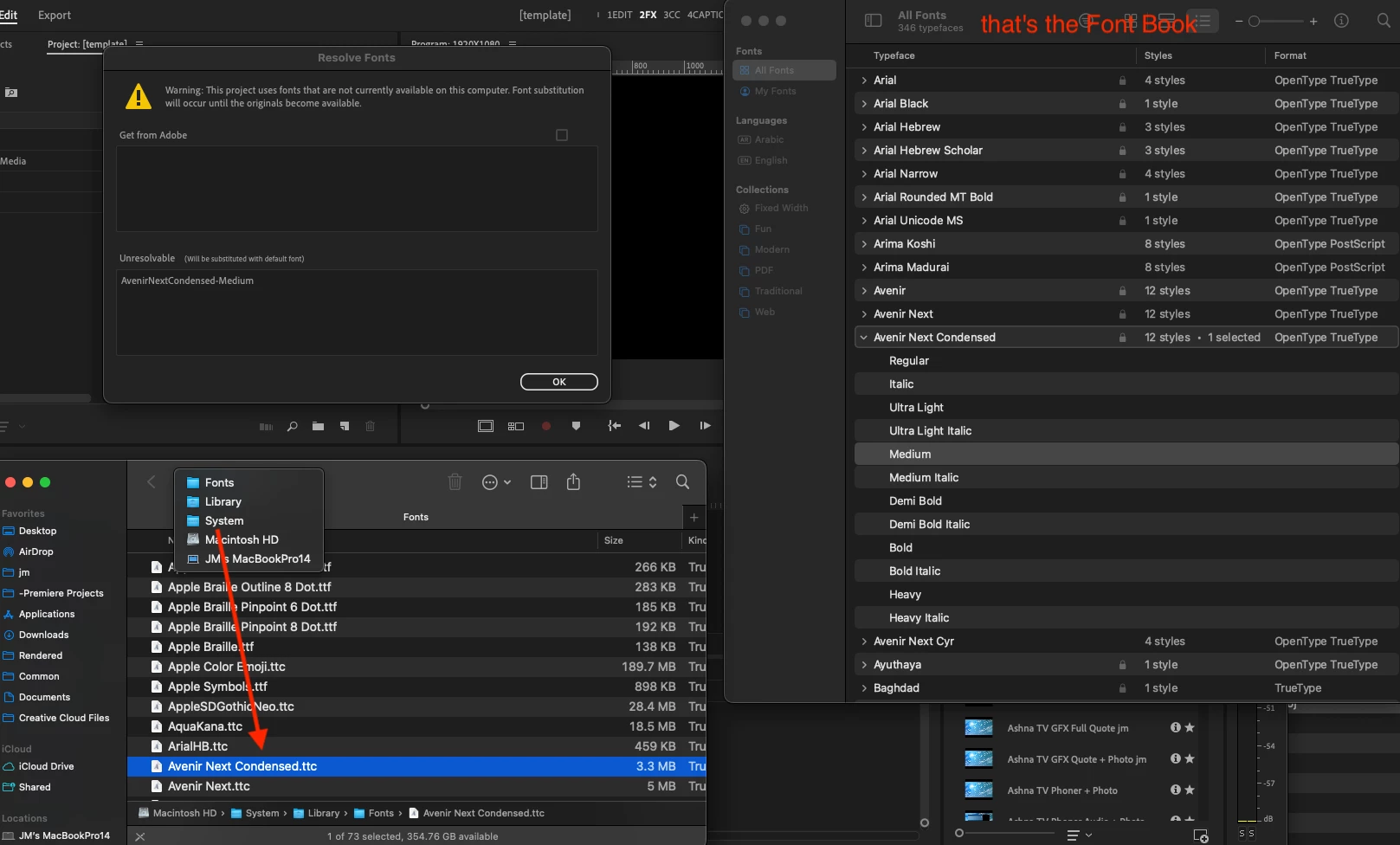Go to In point in Program monitor
This screenshot has width=1400, height=845.
coord(615,426)
